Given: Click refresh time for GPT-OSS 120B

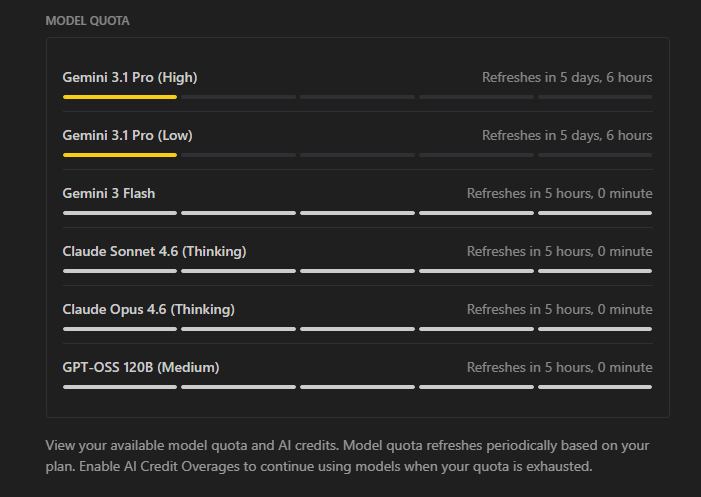Looking at the screenshot, I should coord(559,367).
